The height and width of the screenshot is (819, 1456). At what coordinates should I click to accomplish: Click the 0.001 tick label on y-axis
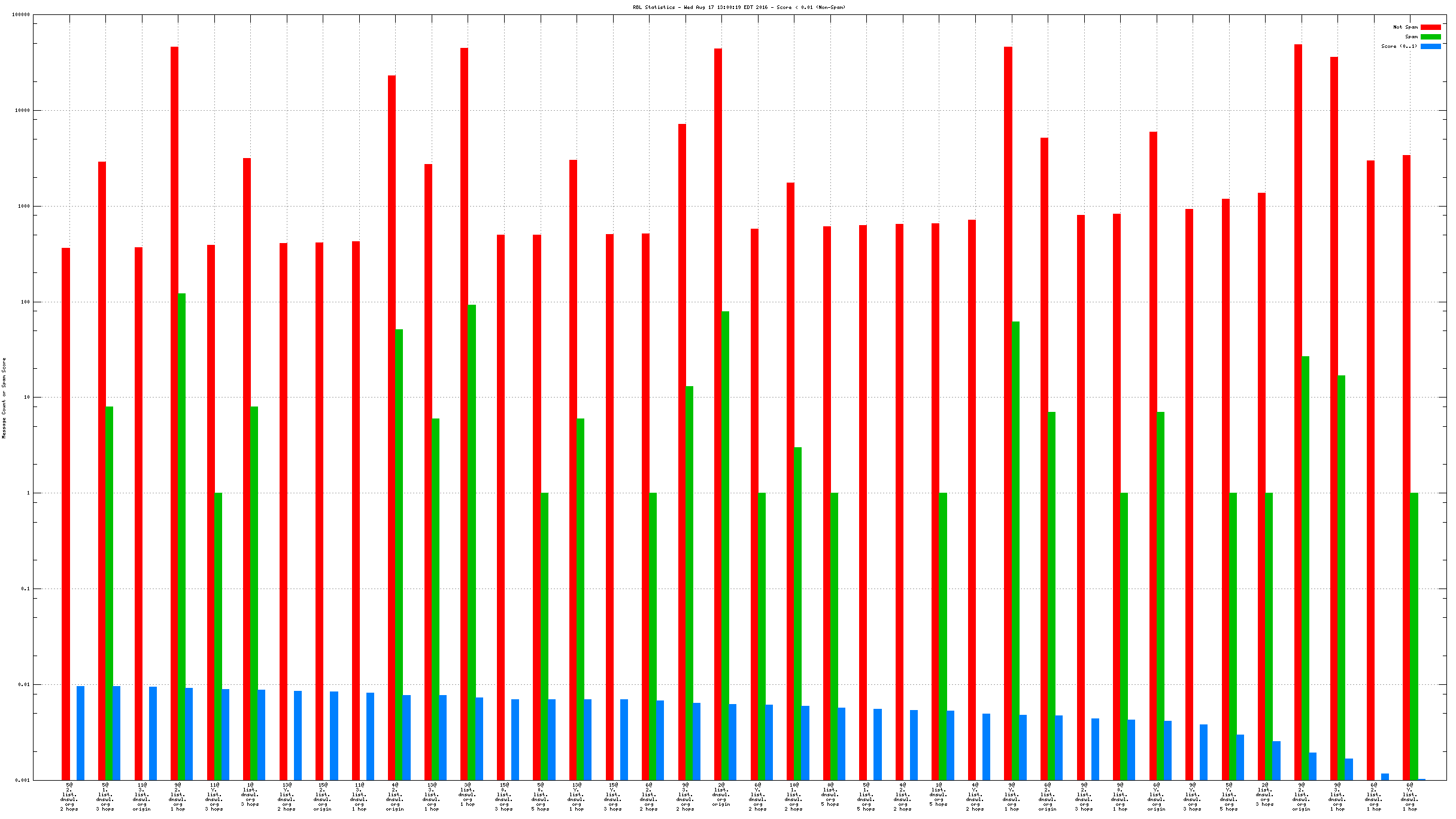(x=22, y=780)
